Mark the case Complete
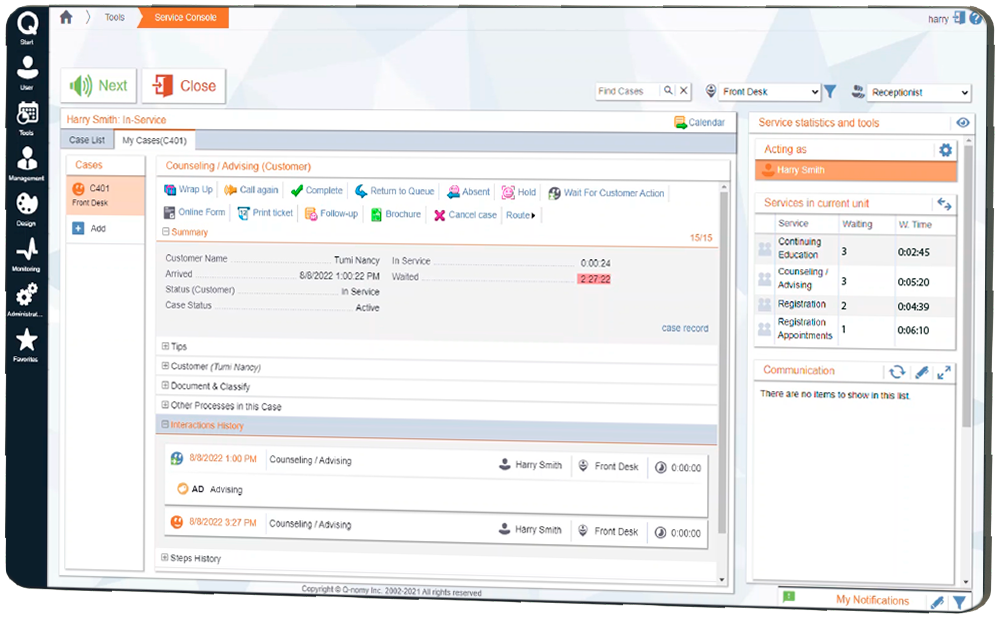1001x622 pixels. tap(317, 191)
